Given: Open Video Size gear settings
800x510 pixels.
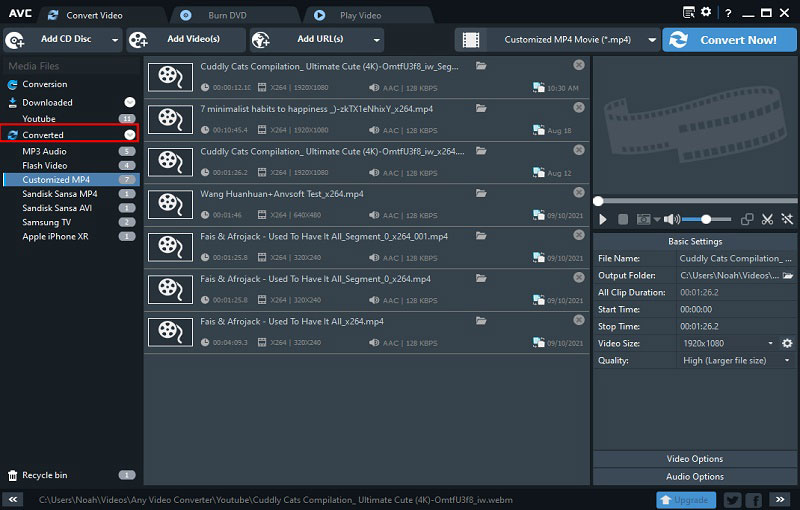Looking at the screenshot, I should click(x=787, y=343).
